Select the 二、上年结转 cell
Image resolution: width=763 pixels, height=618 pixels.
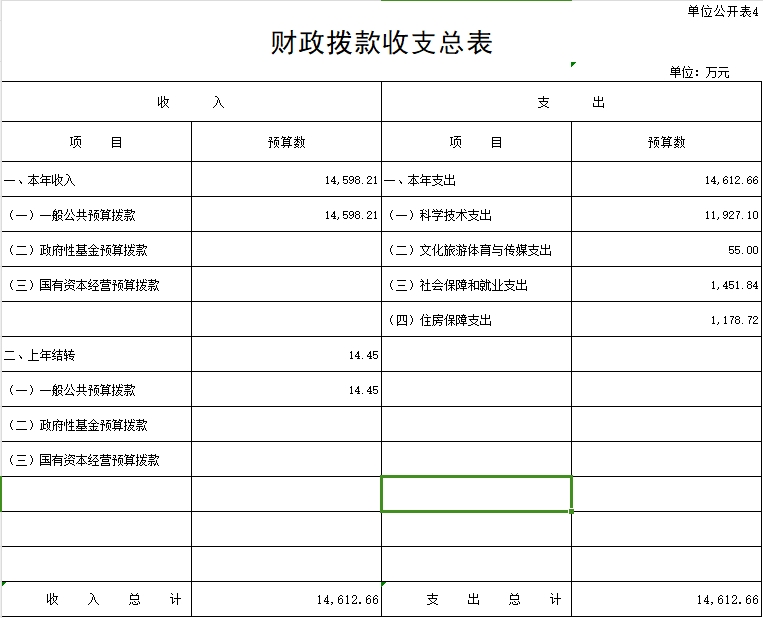(96, 355)
